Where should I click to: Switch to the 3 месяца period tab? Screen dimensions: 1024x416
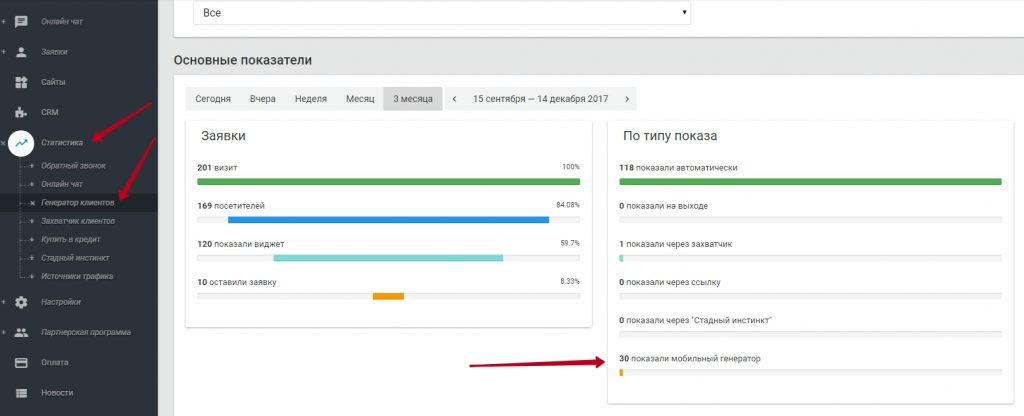click(413, 99)
